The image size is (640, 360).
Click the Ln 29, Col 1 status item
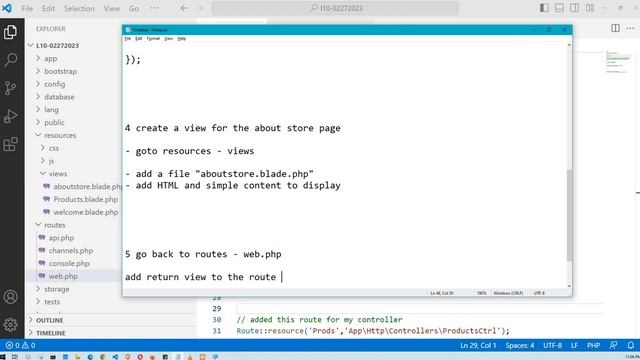click(x=478, y=345)
